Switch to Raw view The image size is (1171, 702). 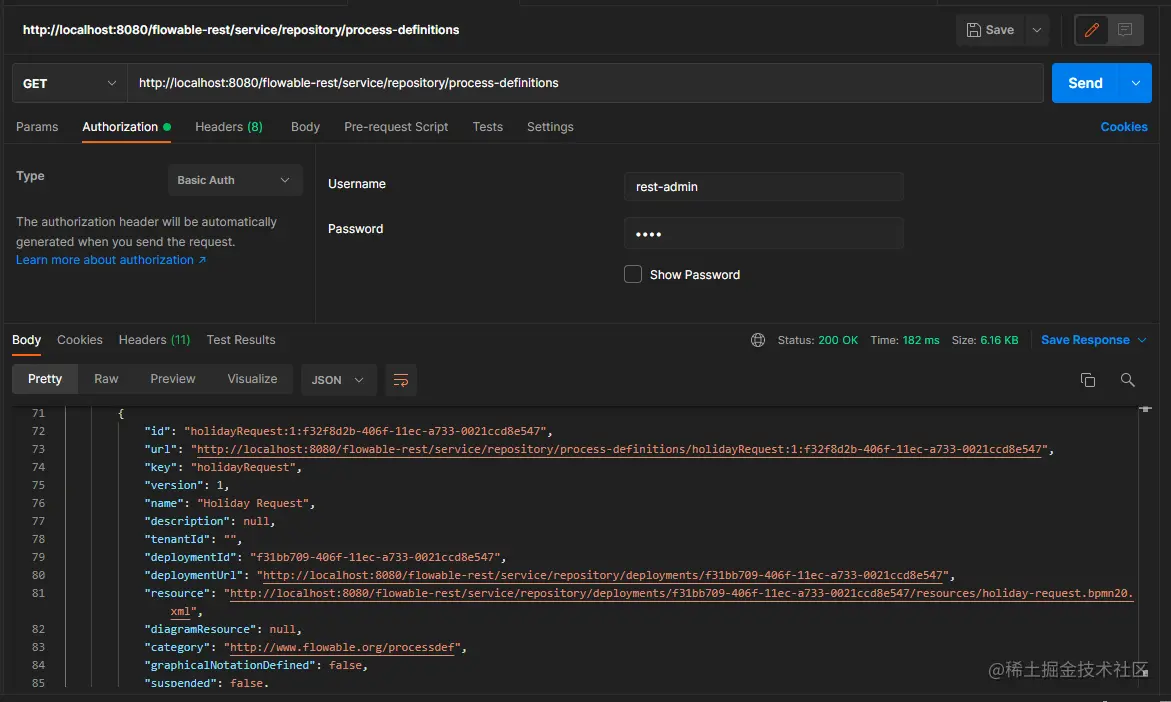coord(106,379)
